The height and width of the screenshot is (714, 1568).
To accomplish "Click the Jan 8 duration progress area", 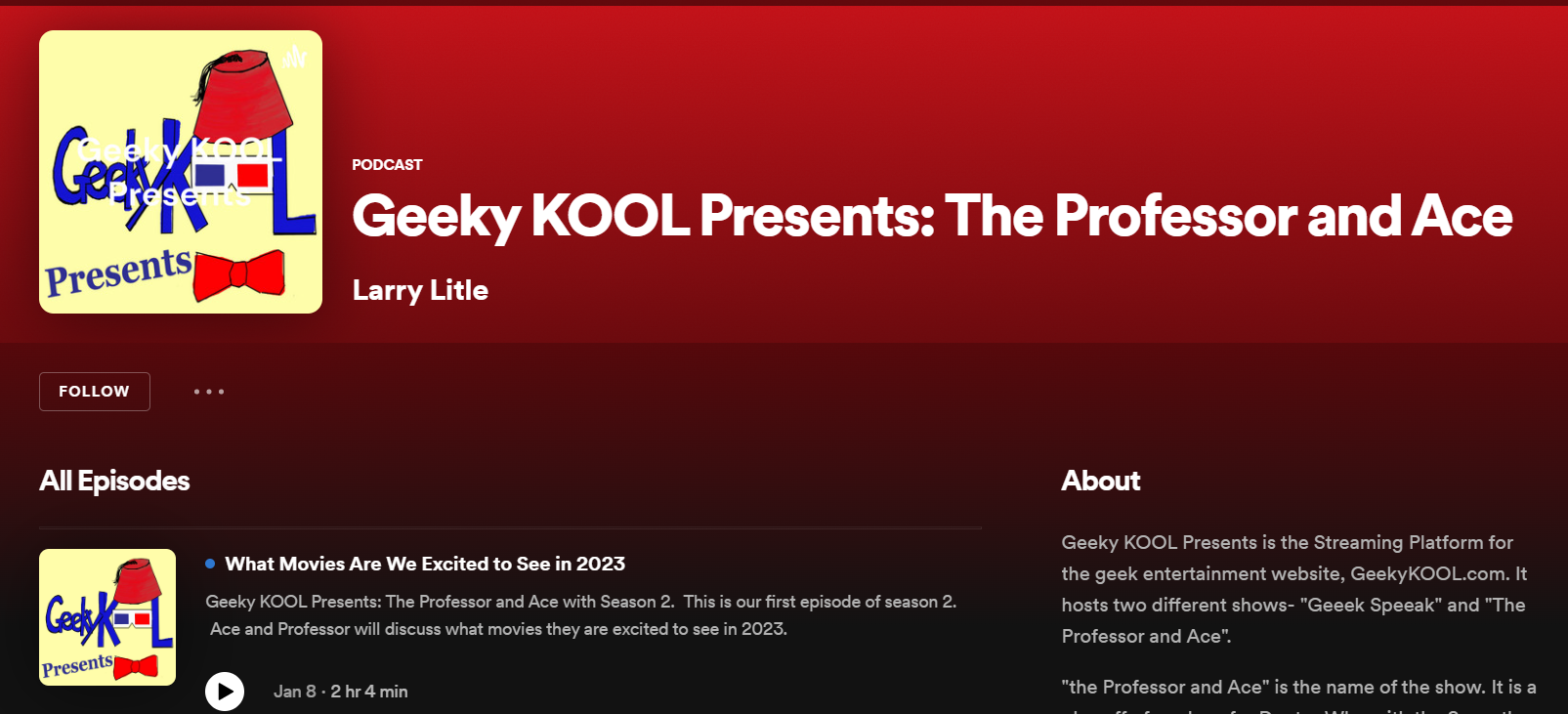I will 340,691.
